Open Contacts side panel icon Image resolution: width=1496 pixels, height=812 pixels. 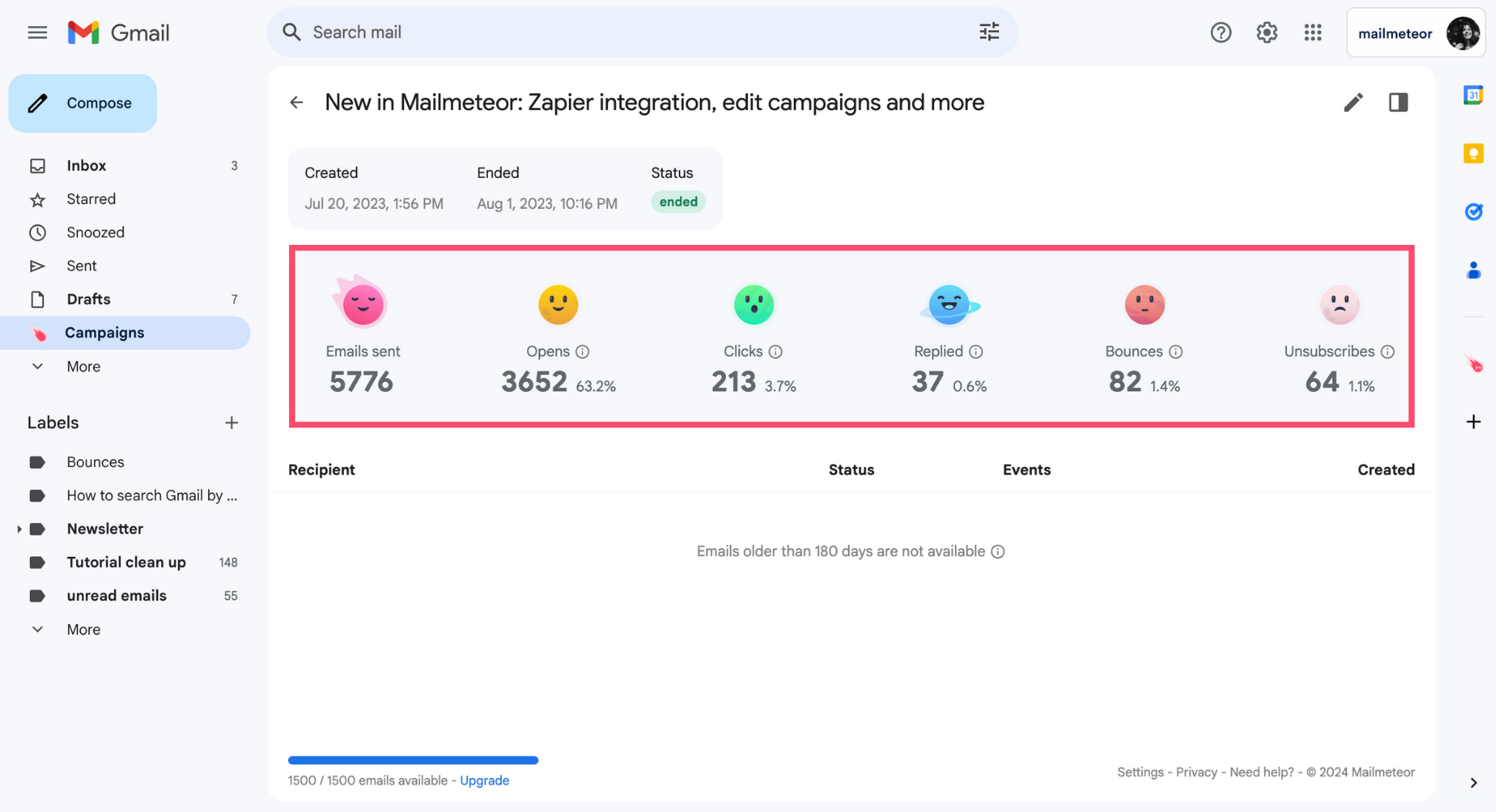[1473, 270]
